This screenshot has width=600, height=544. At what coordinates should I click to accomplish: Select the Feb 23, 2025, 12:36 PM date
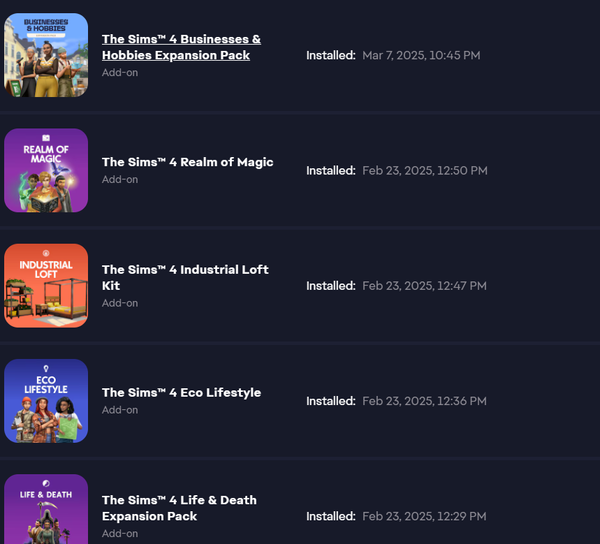(424, 401)
